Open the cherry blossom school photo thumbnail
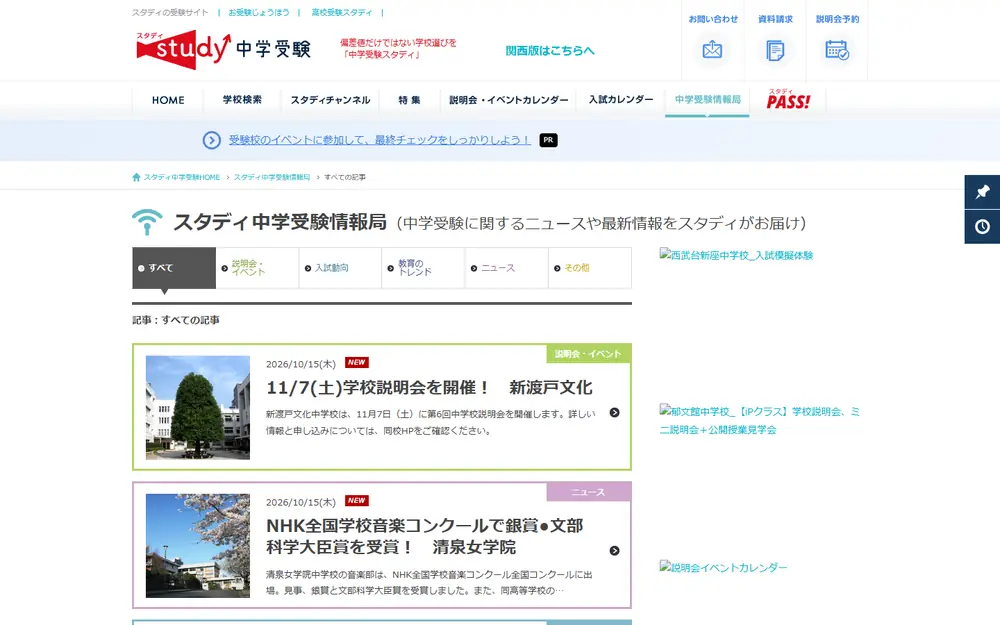 click(x=198, y=546)
